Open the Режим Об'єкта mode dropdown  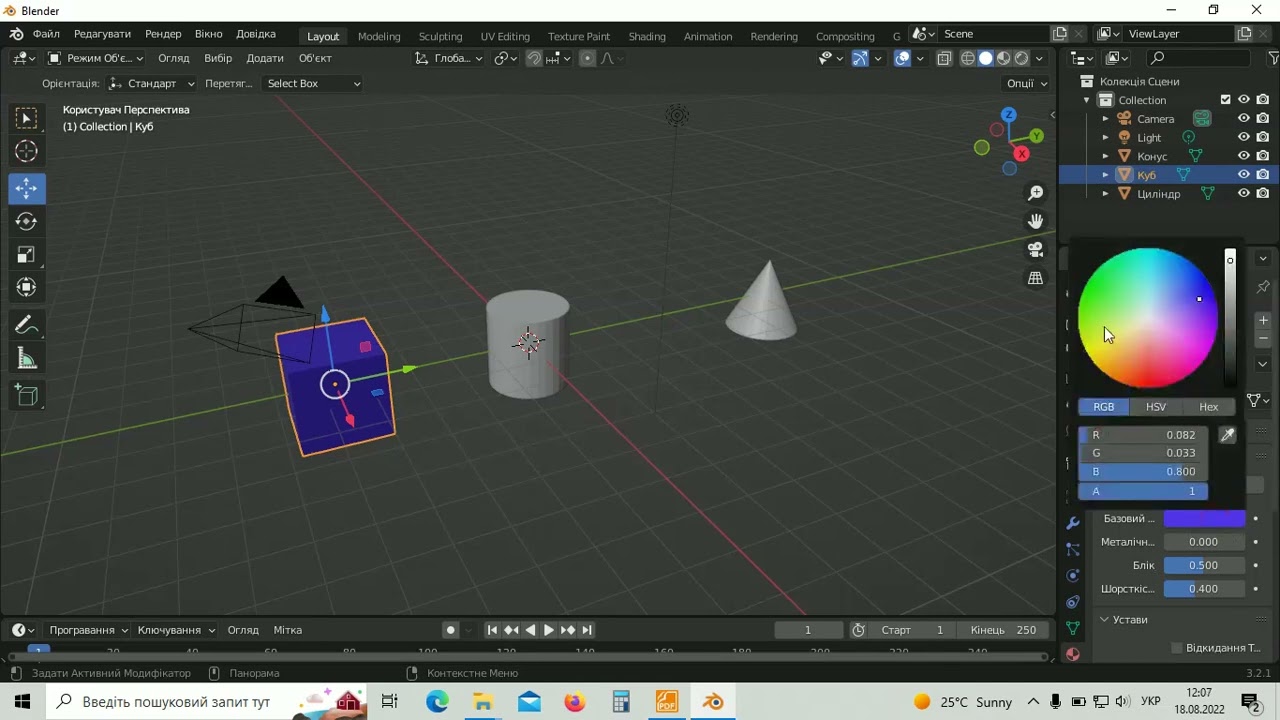96,58
